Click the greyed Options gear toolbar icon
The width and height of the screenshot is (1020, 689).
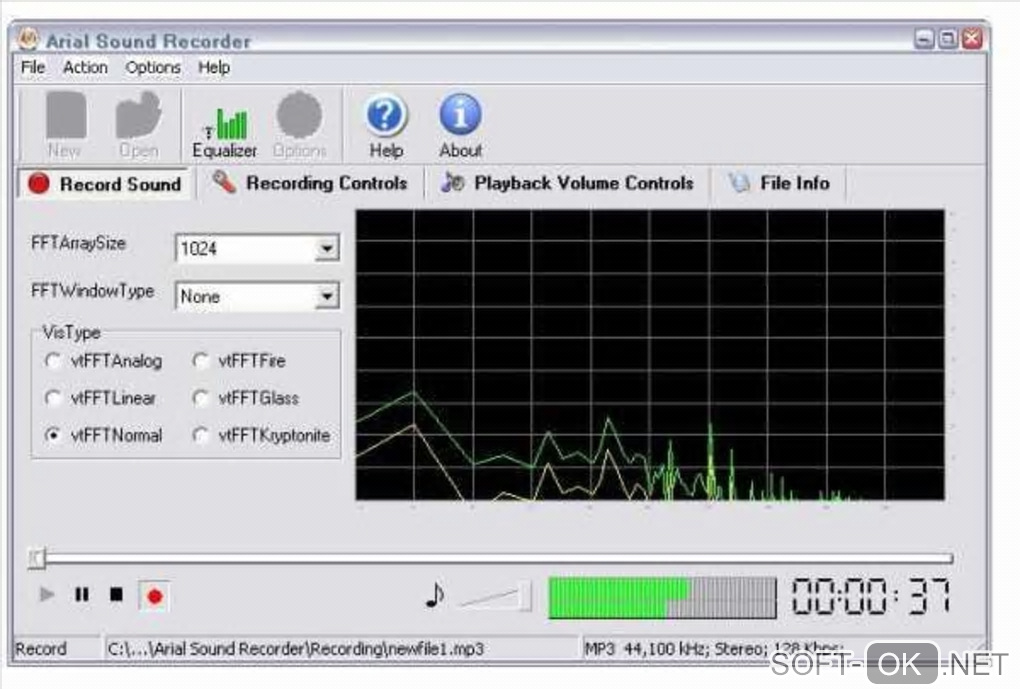[x=299, y=124]
